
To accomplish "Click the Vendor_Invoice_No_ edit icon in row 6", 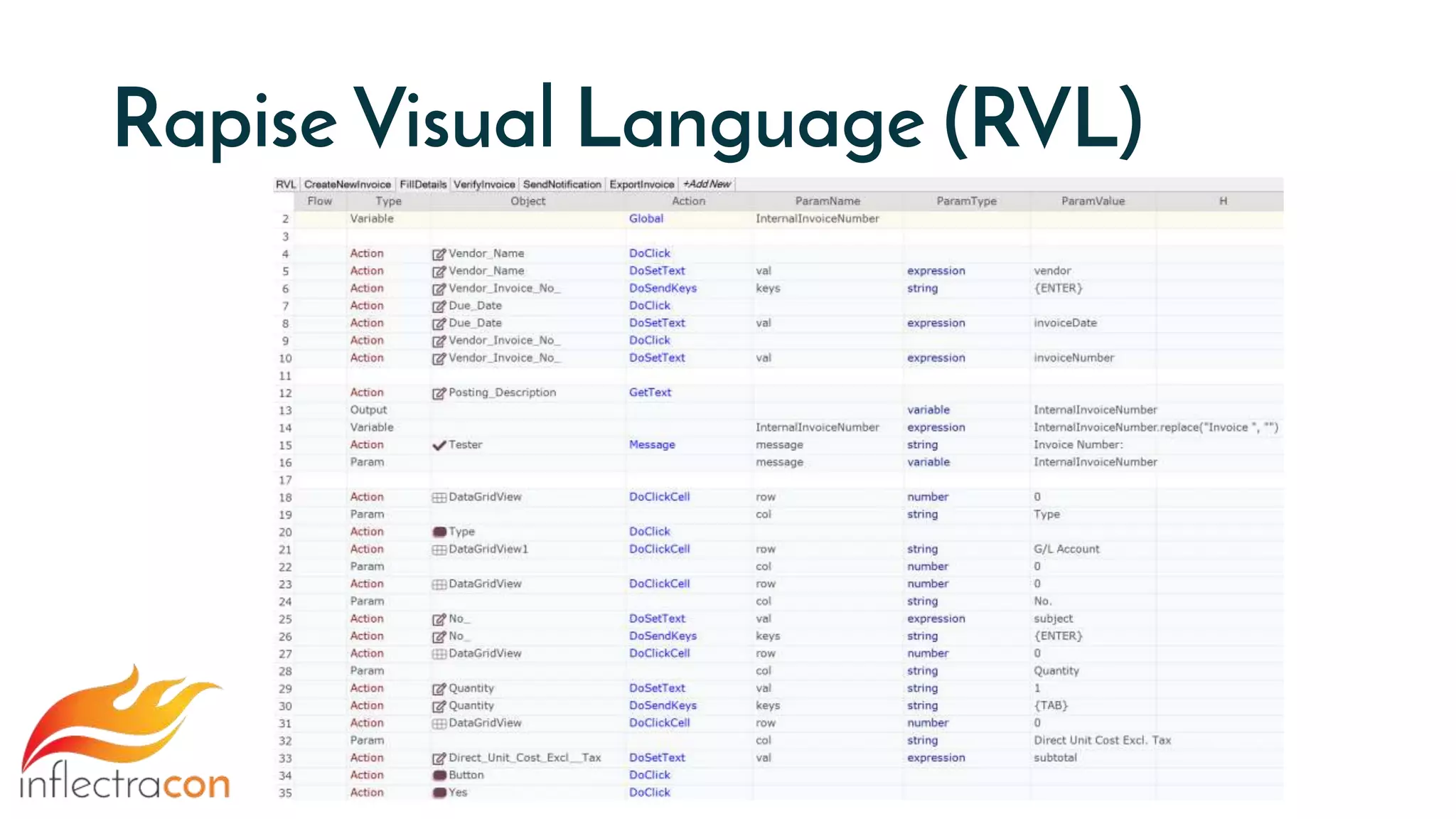I will 439,289.
